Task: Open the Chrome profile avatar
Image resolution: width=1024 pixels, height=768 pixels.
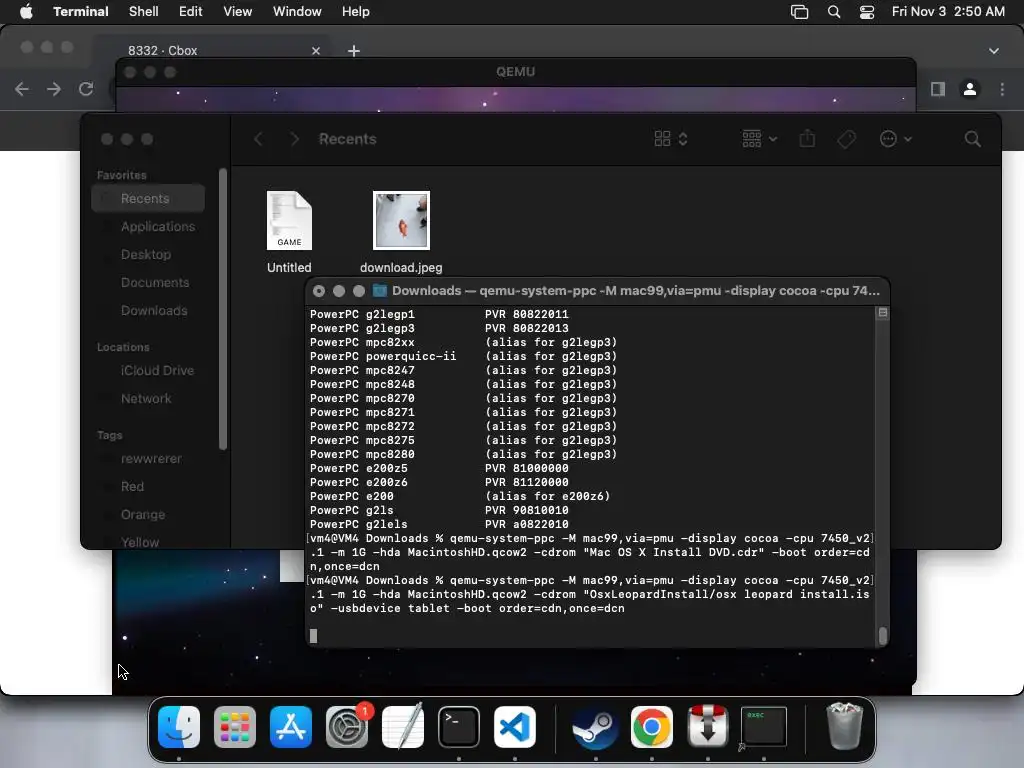Action: pos(970,89)
